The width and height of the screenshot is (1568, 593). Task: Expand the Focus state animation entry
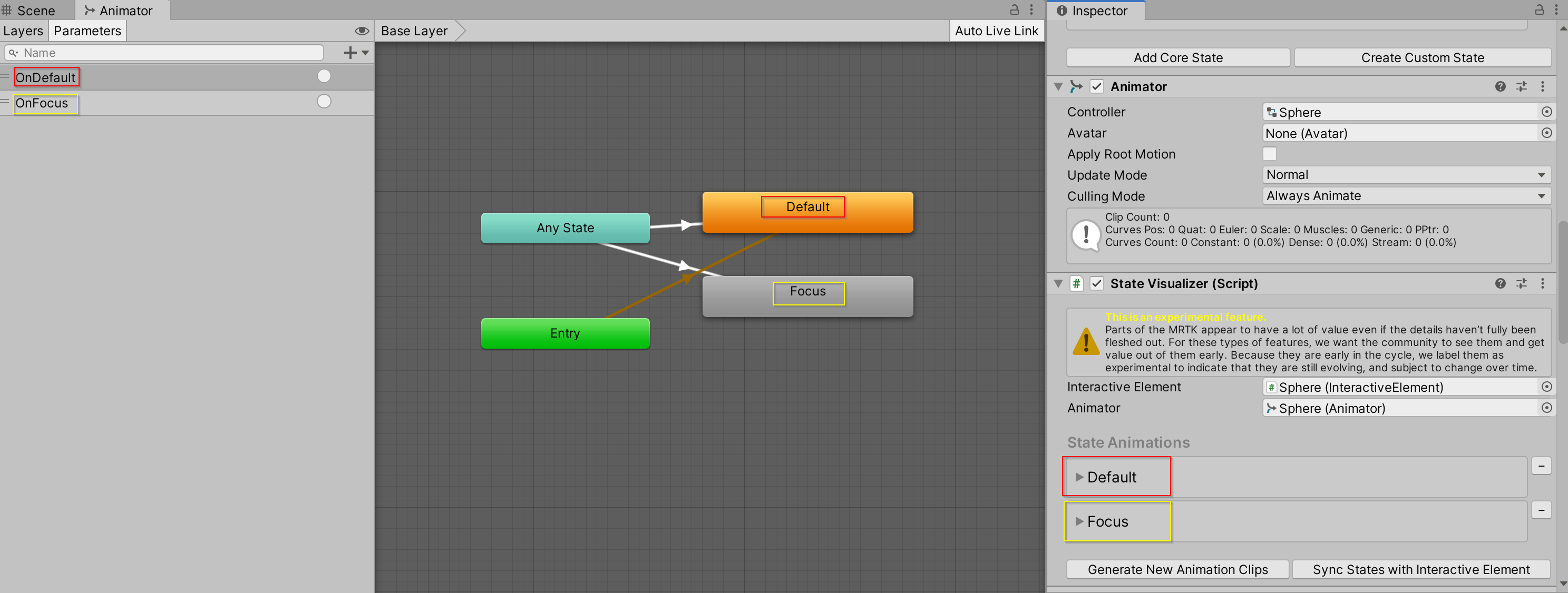click(1079, 521)
